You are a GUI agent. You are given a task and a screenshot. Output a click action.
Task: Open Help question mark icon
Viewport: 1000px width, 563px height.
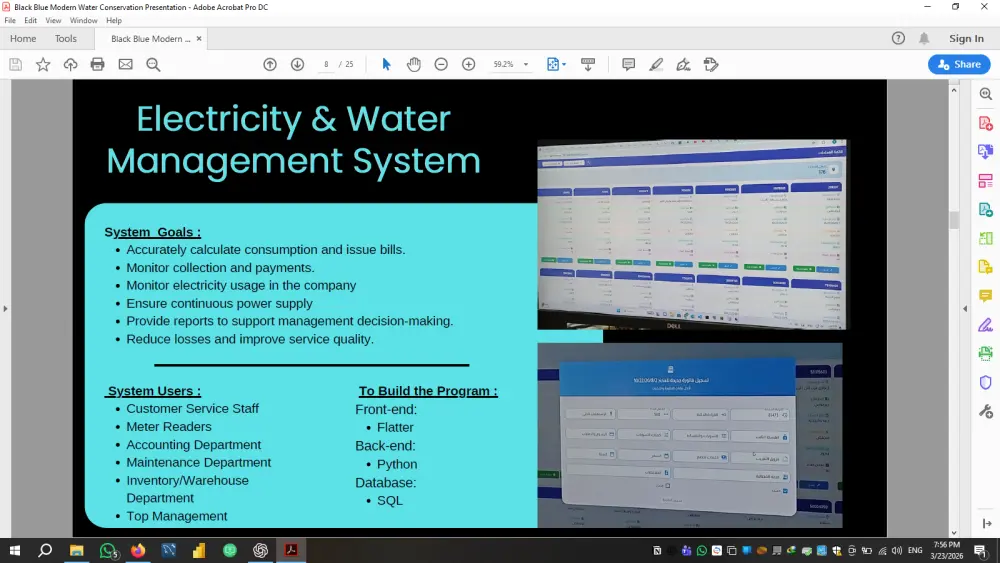[898, 38]
